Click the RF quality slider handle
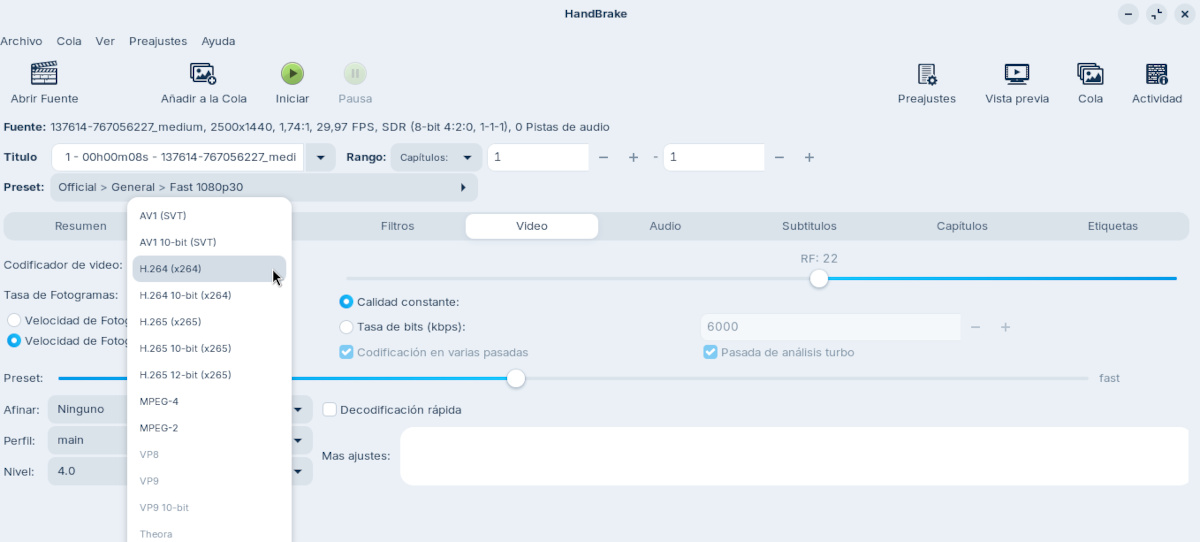This screenshot has height=542, width=1200. click(819, 278)
